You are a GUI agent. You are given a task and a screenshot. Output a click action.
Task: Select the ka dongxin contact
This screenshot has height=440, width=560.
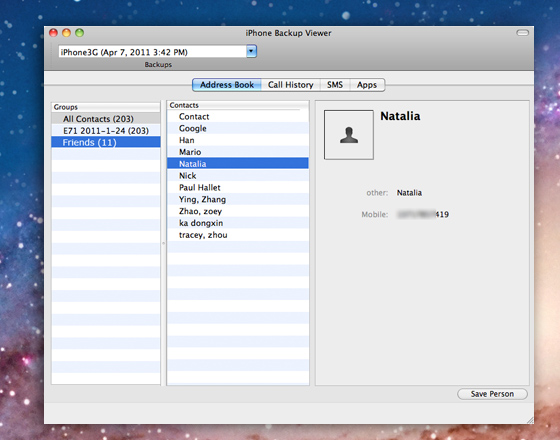click(x=238, y=223)
